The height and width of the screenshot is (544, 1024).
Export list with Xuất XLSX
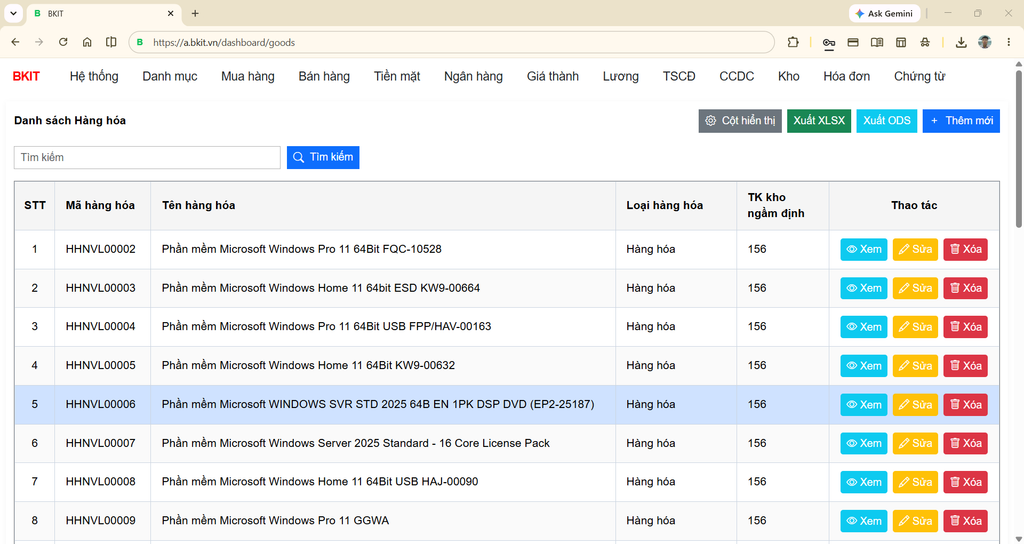[819, 121]
